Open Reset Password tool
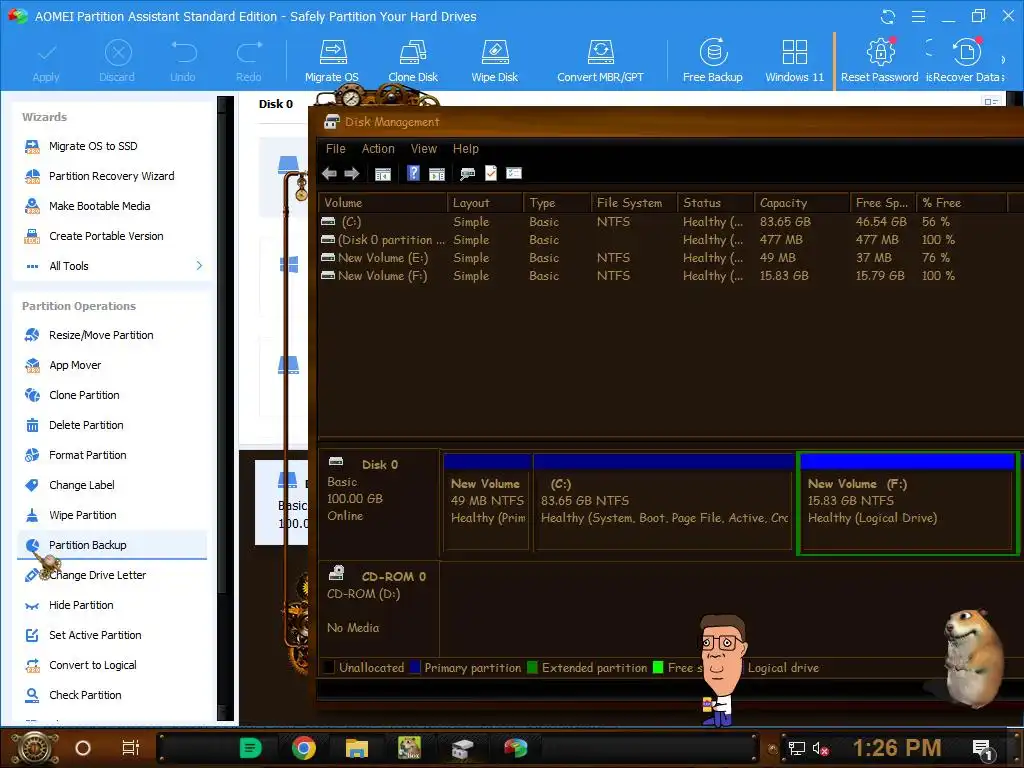This screenshot has height=768, width=1024. pos(879,61)
